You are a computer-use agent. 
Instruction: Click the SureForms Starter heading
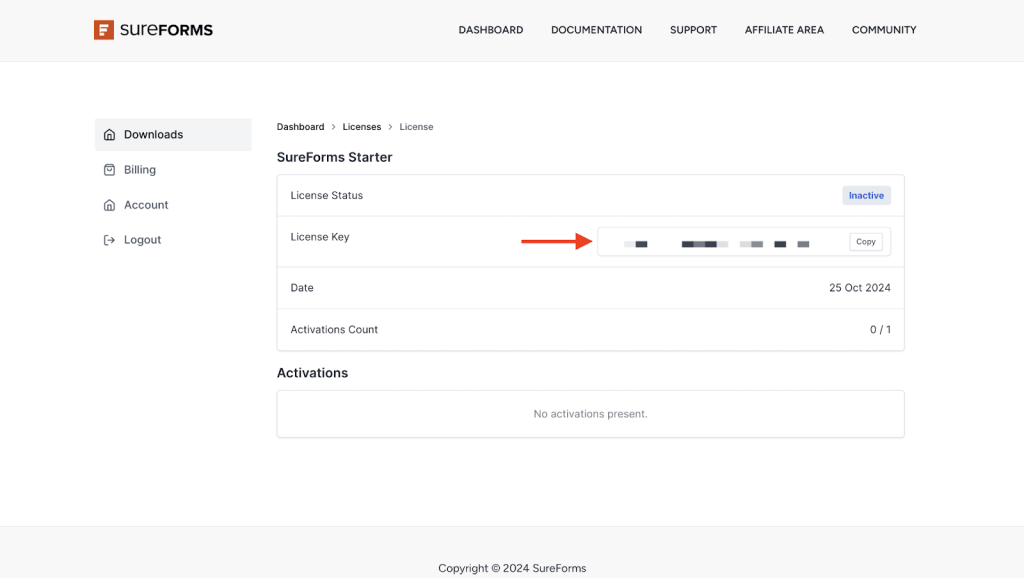click(x=334, y=157)
